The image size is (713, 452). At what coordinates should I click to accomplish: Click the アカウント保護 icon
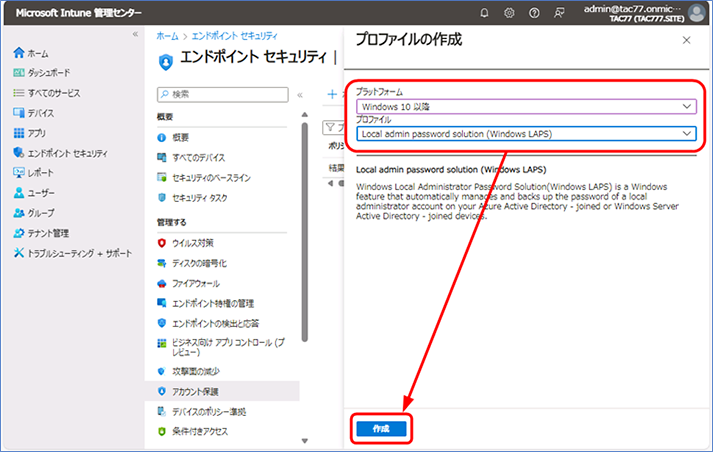161,391
